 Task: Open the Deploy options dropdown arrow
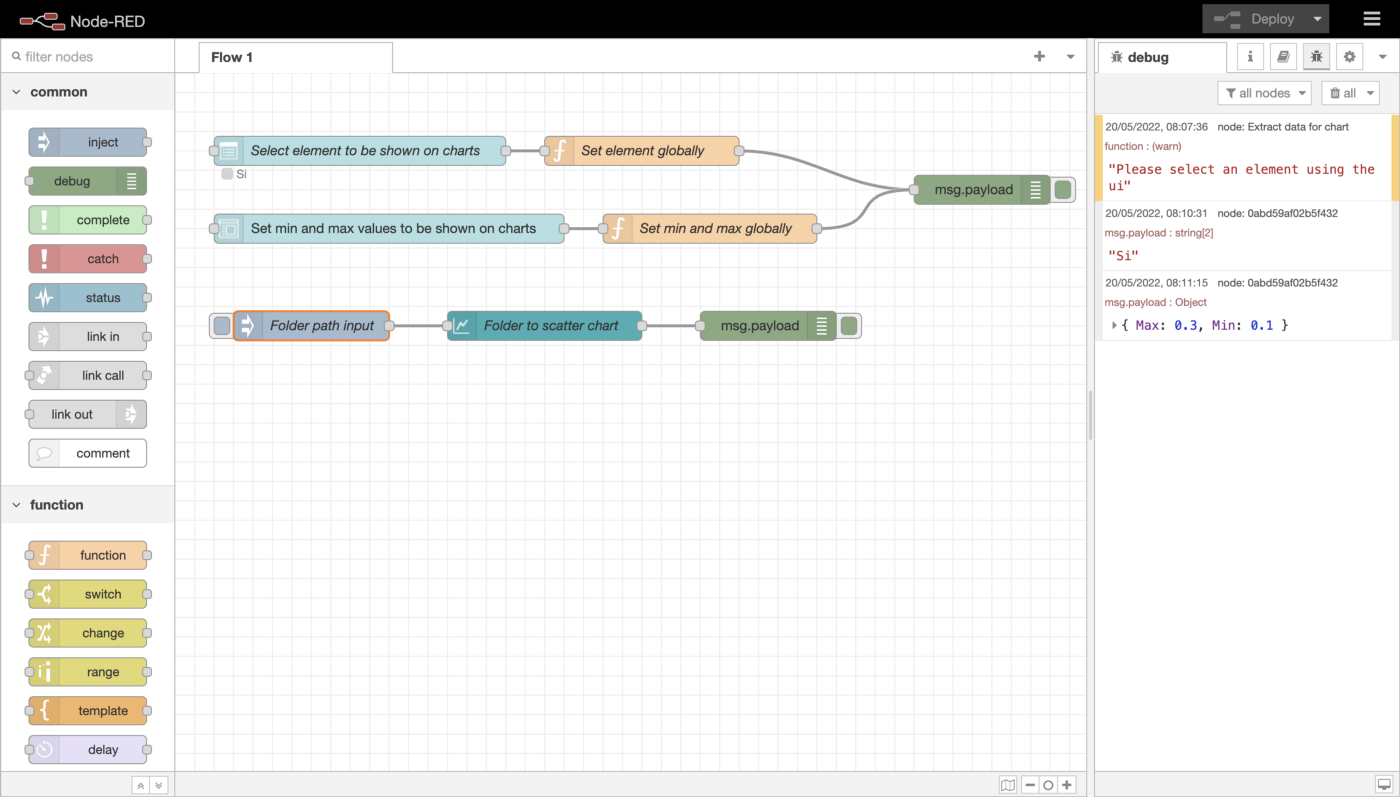1318,19
